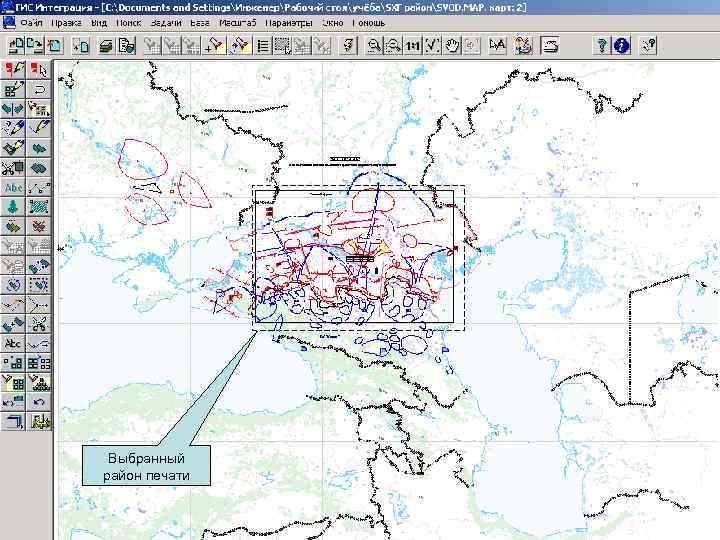
Task: Click the yellow castle-shaped icon in palette
Action: pyautogui.click(x=39, y=422)
